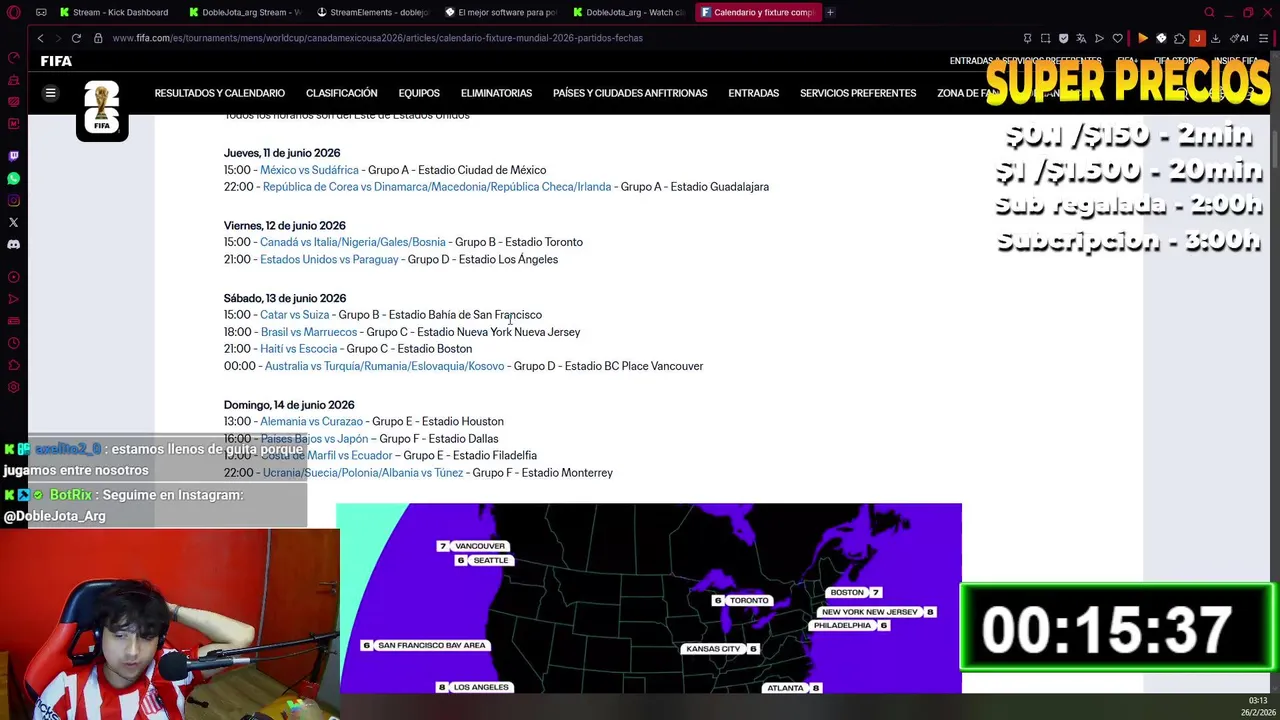Screen dimensions: 1280x720
Task: Open the extensions cube icon in sidebar
Action: point(13,365)
